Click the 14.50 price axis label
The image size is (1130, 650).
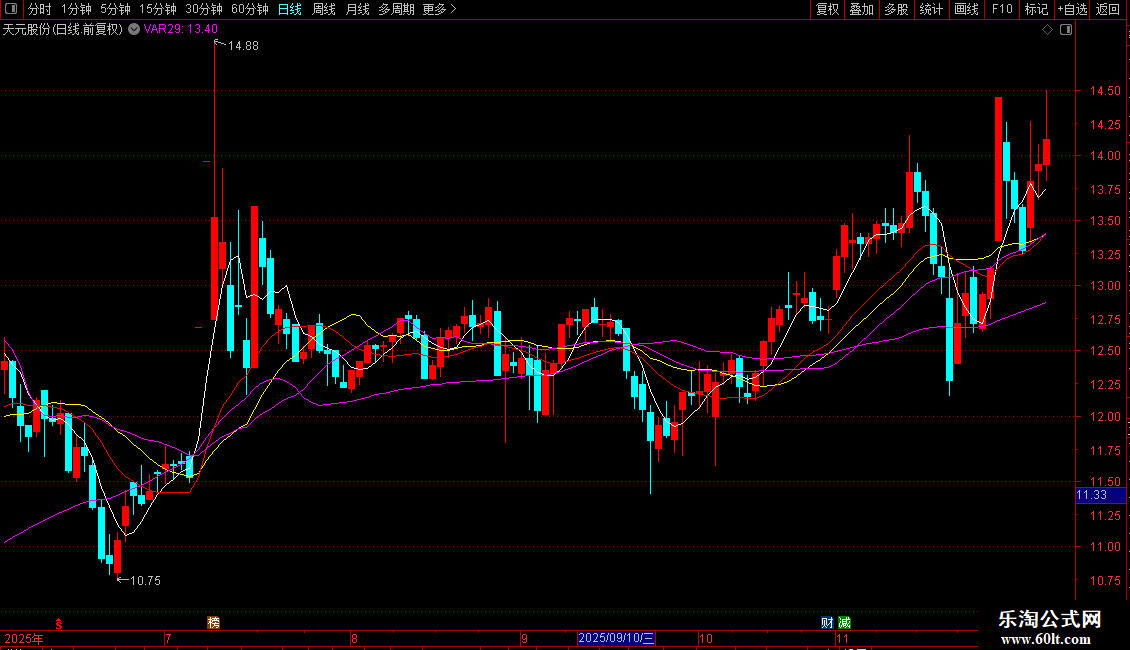1105,91
